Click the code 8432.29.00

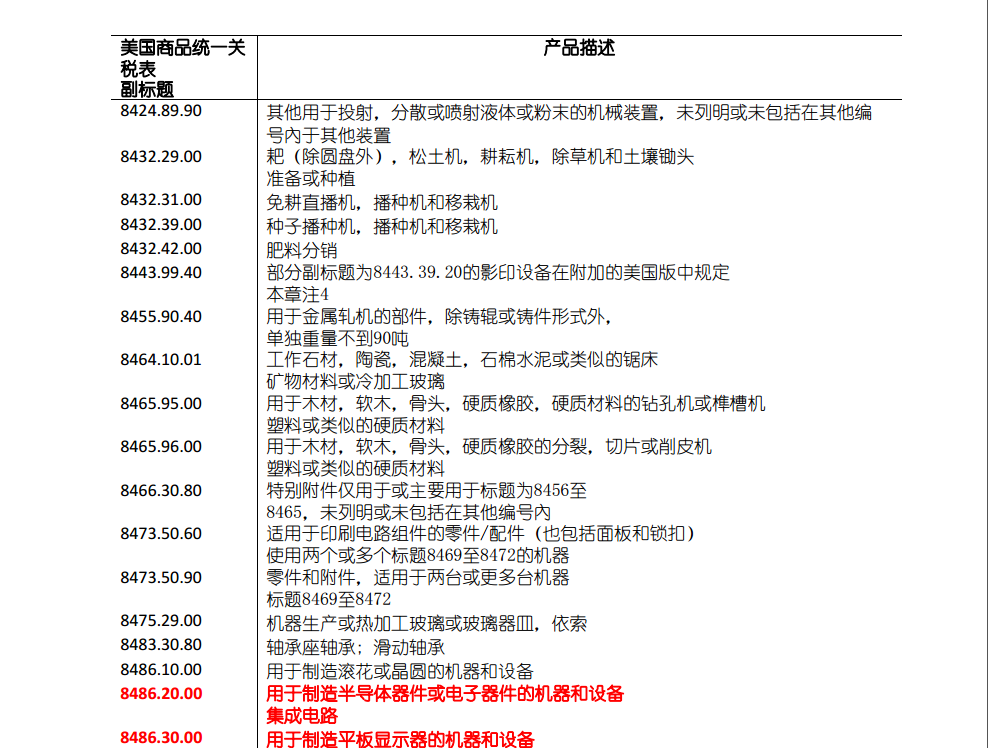(161, 157)
